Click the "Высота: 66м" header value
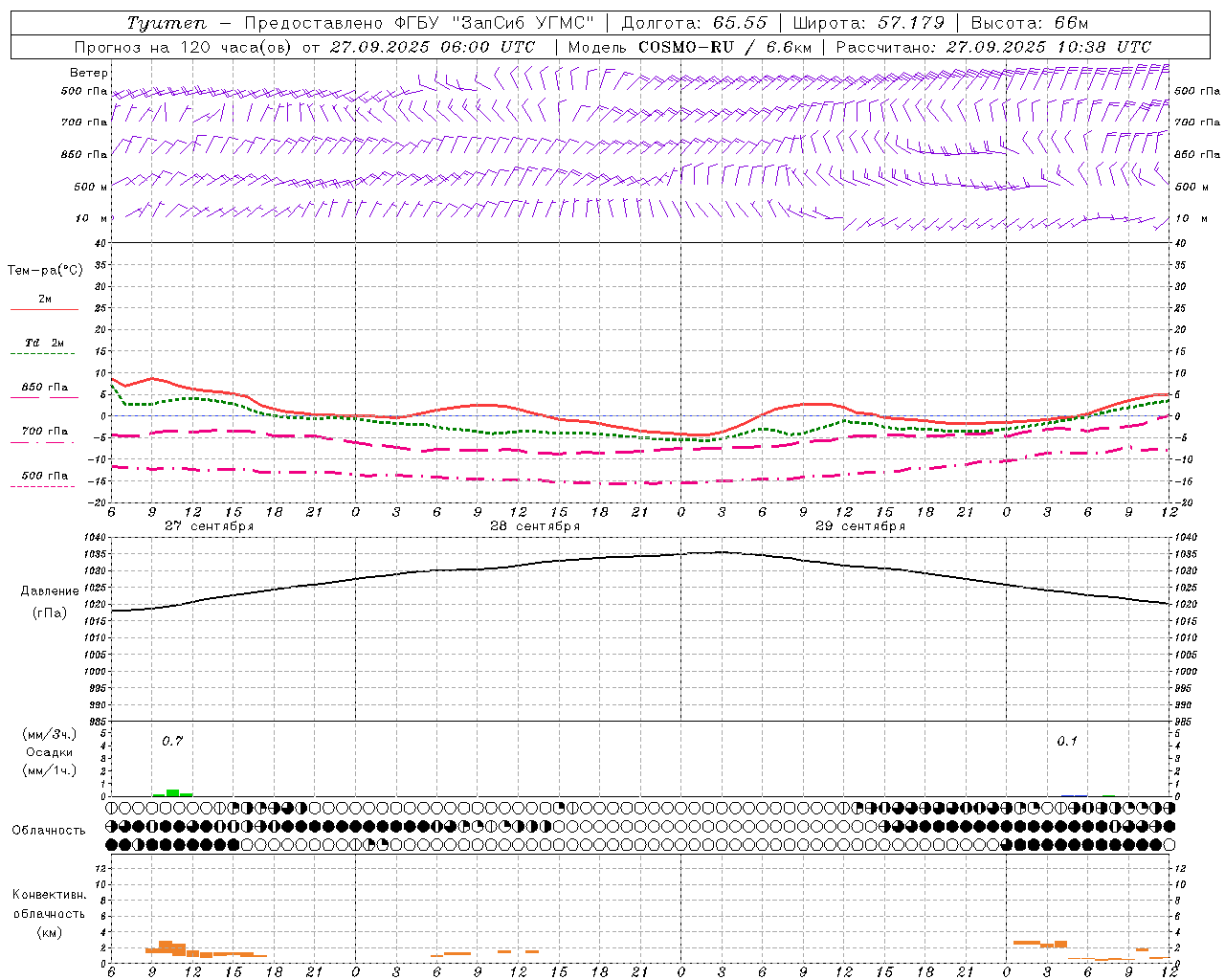This screenshot has width=1225, height=980. (x=1031, y=23)
